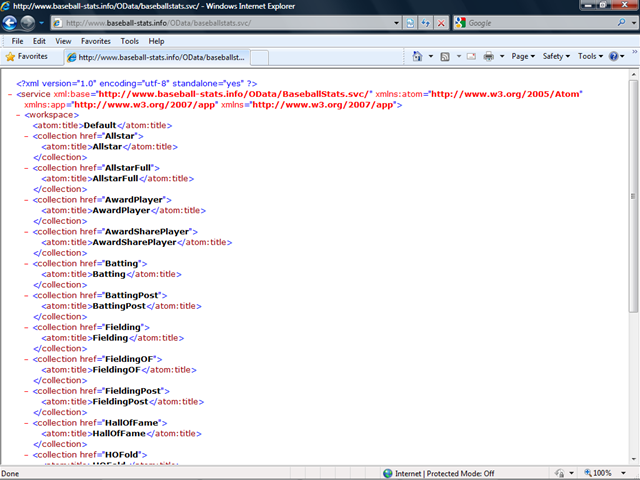Screen dimensions: 640x480
Task: Expand the Tools command bar dropdown
Action: 590,57
